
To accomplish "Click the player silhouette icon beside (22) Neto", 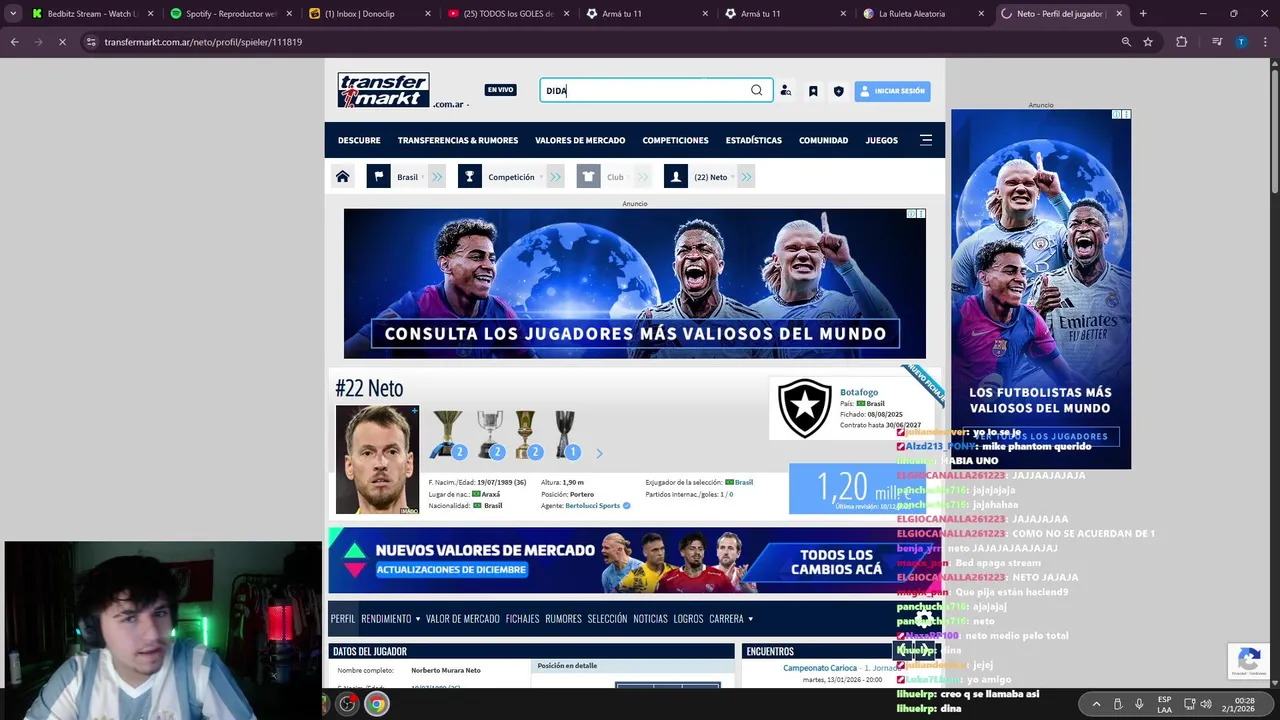I will (x=676, y=177).
